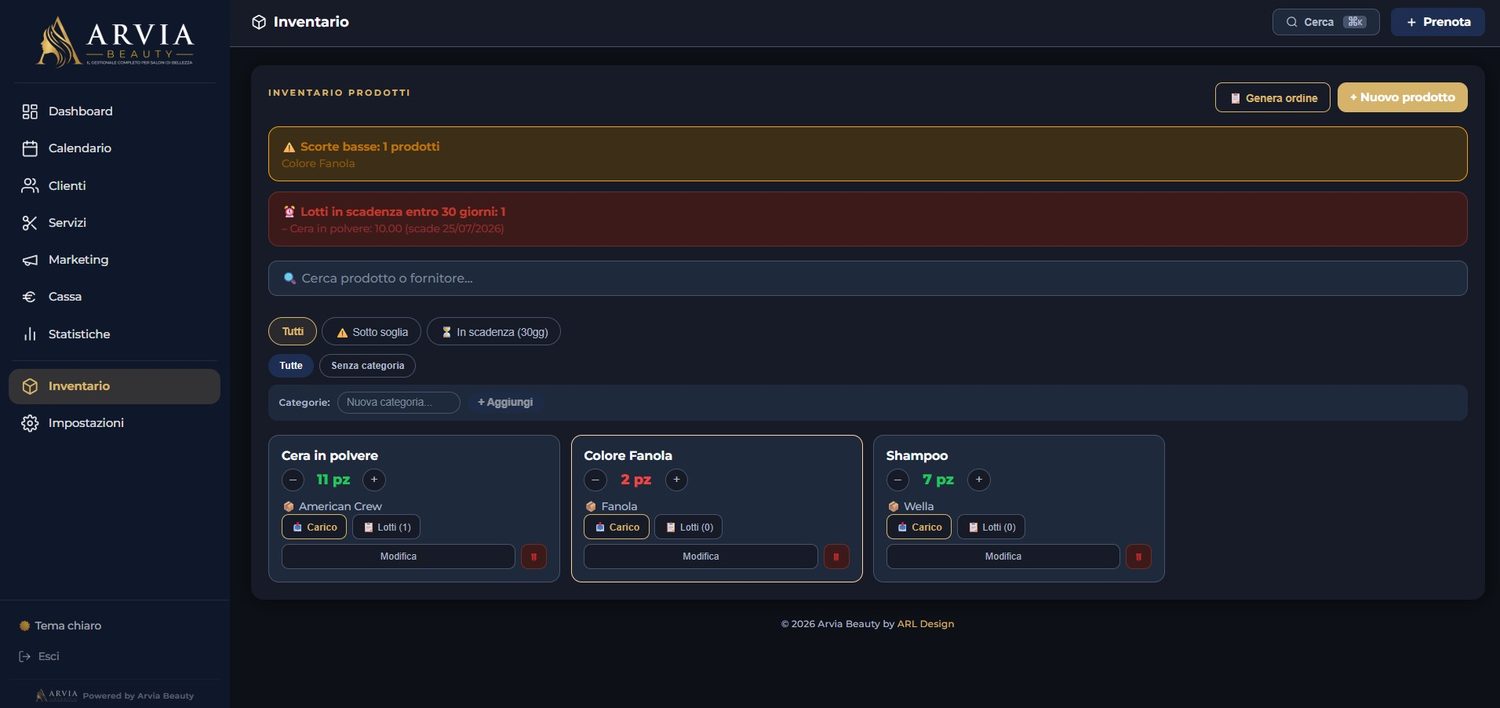Toggle Tema chiaro light theme
The height and width of the screenshot is (708, 1500).
click(60, 626)
